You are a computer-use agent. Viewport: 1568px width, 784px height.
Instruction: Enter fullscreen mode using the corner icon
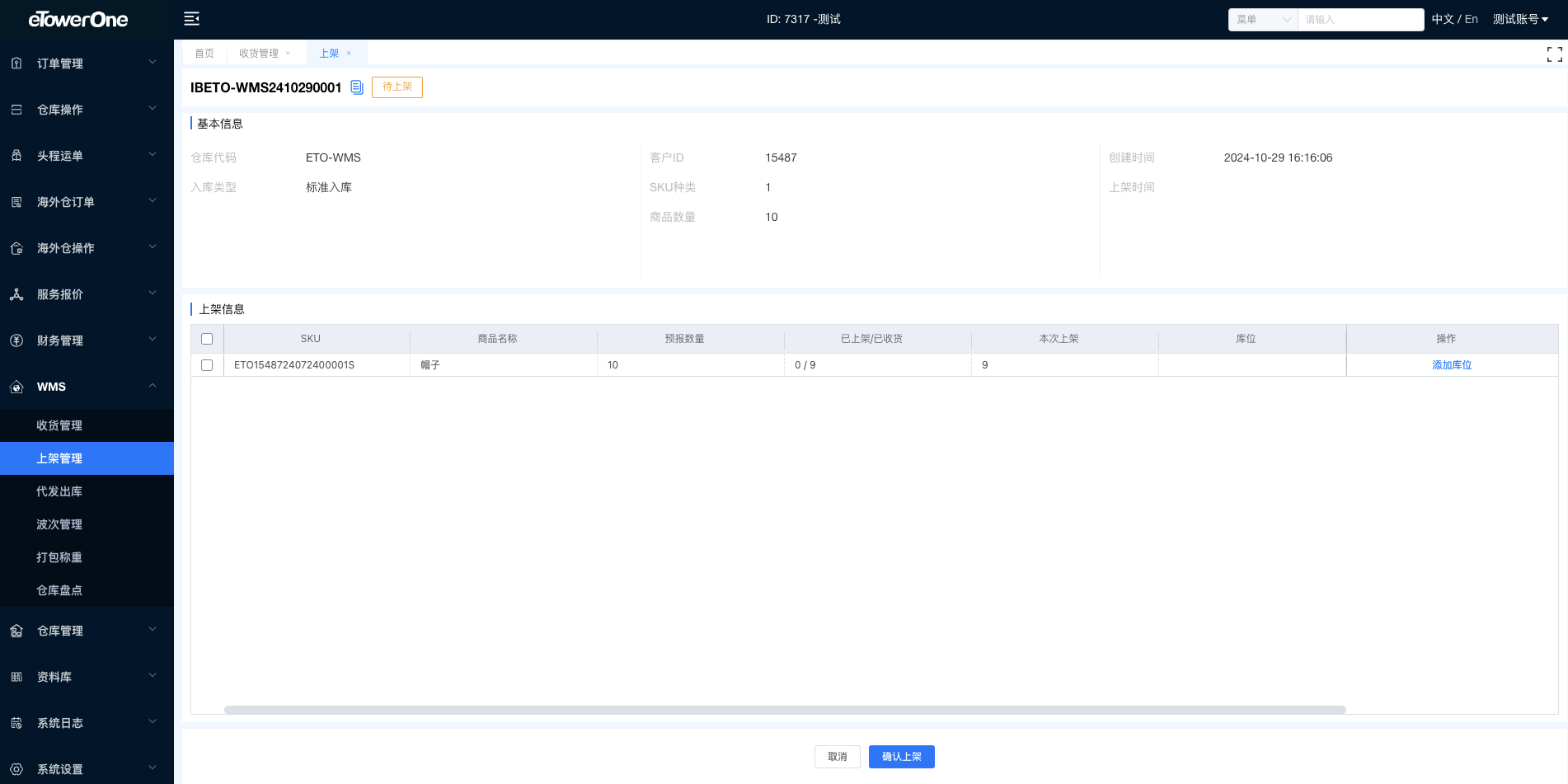(x=1554, y=54)
